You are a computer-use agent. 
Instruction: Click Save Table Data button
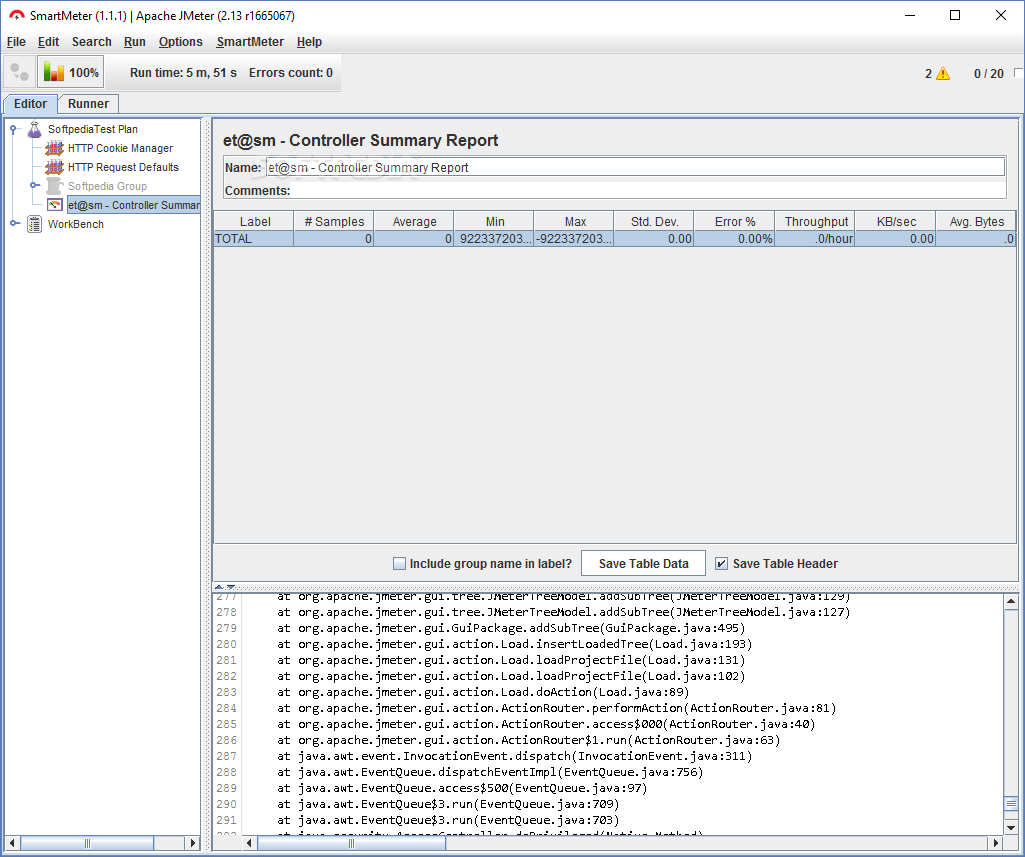coord(643,563)
